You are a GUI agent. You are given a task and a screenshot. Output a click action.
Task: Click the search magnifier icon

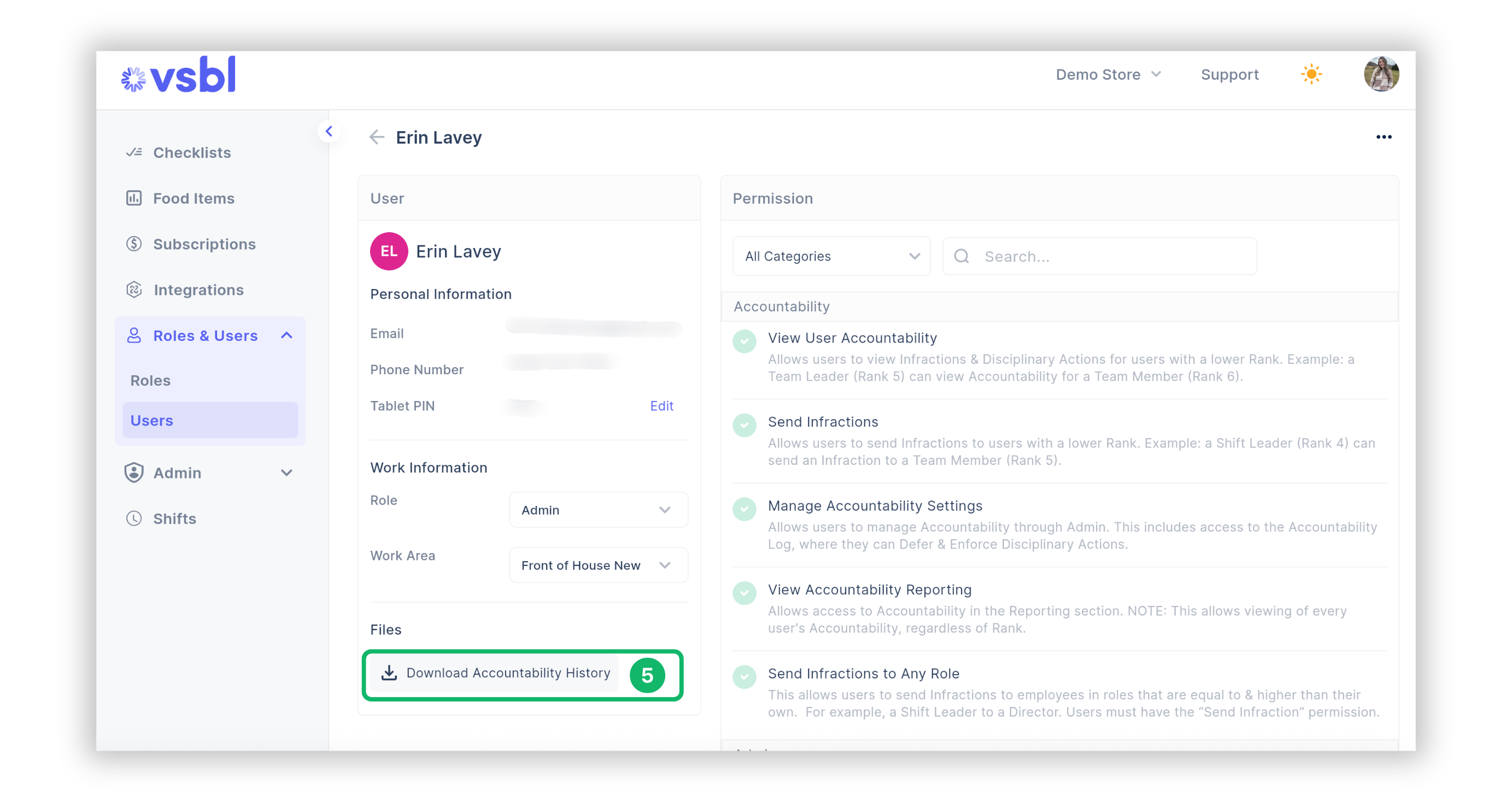coord(961,256)
